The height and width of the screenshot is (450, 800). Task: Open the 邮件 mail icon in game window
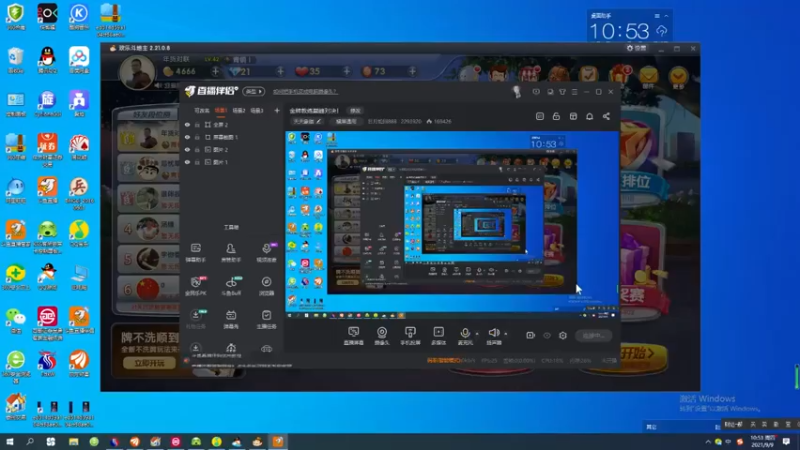click(648, 78)
